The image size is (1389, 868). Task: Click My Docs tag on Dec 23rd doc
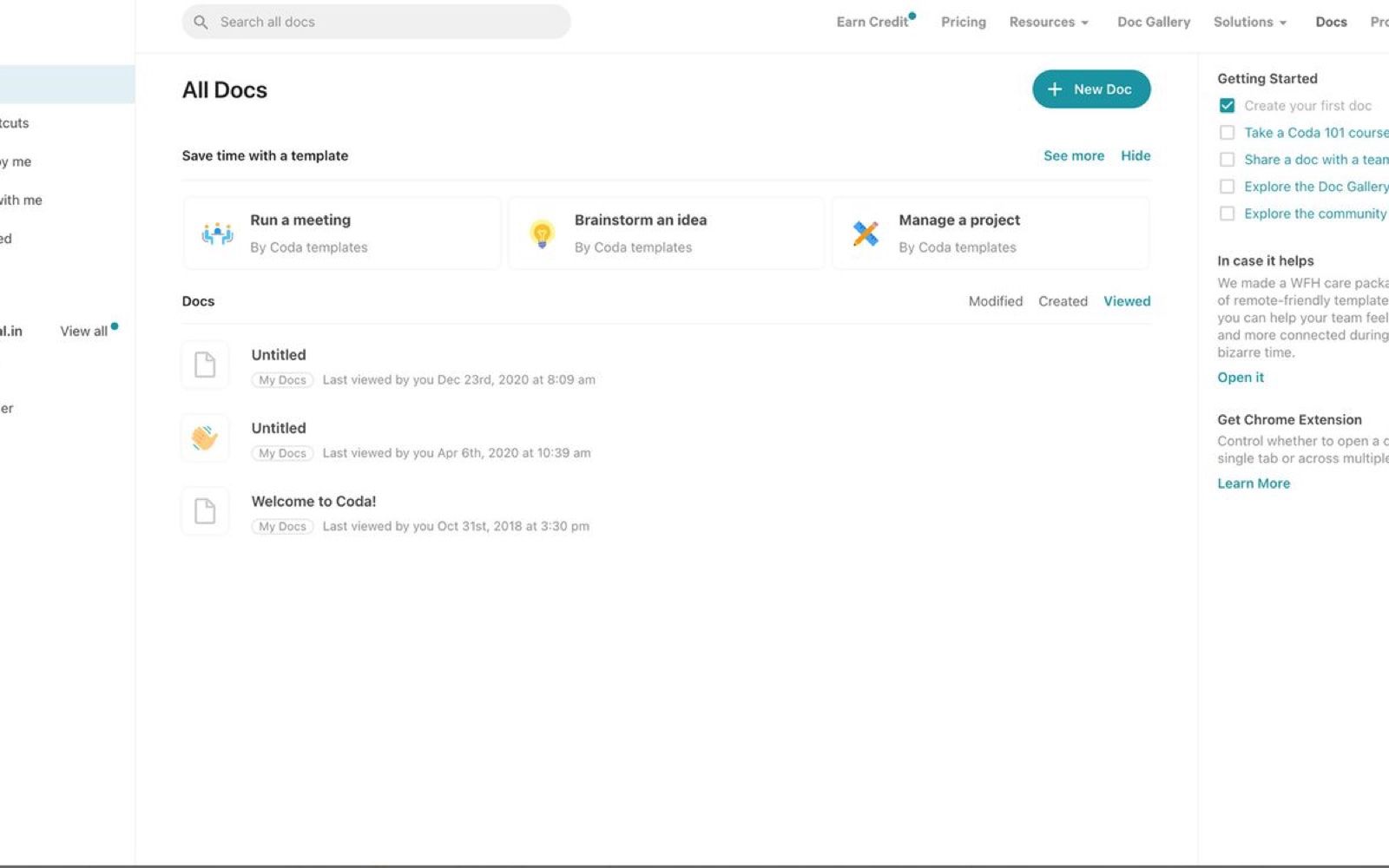[x=282, y=380]
